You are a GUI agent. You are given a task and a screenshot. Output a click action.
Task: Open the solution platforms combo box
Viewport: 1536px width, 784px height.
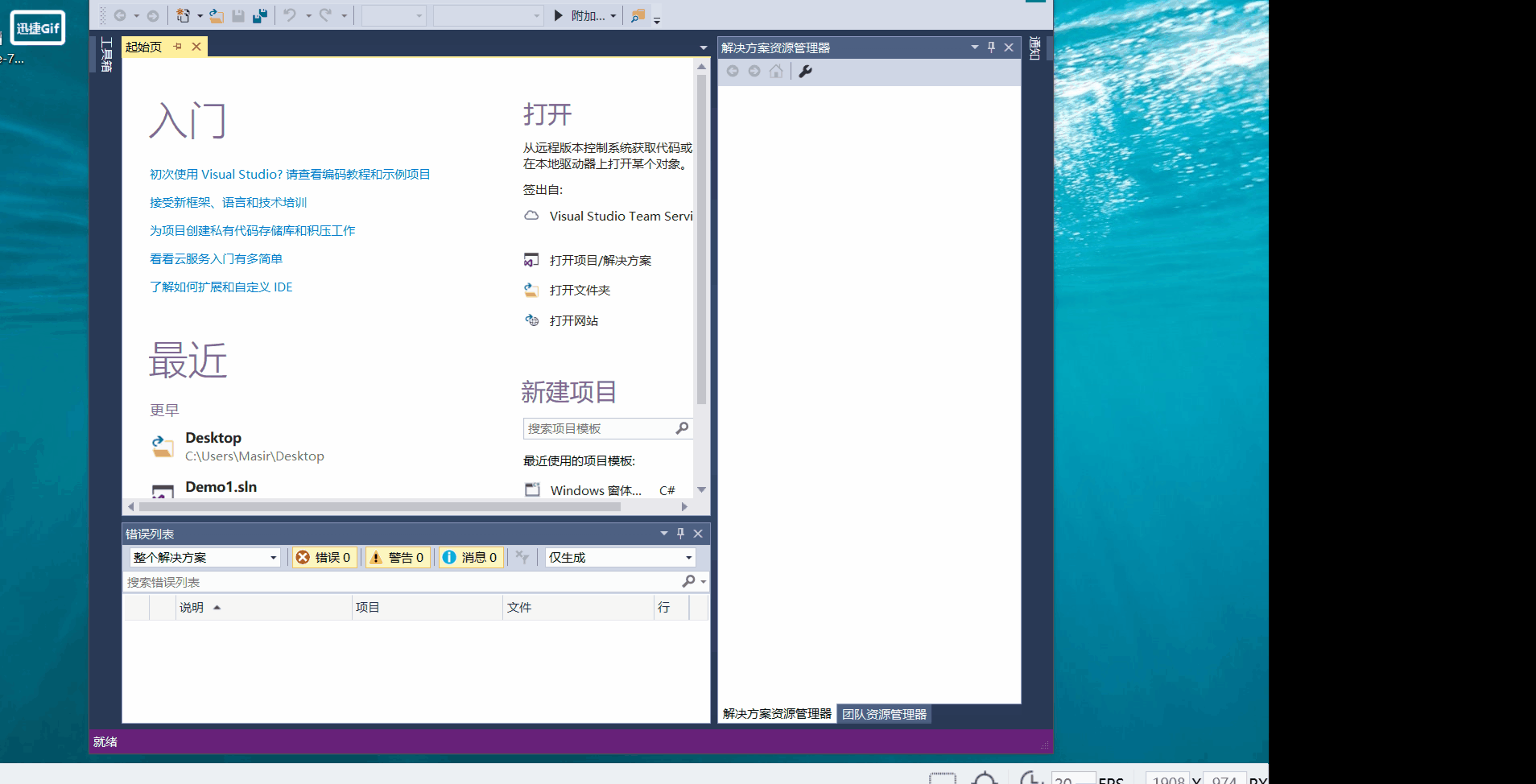[488, 15]
